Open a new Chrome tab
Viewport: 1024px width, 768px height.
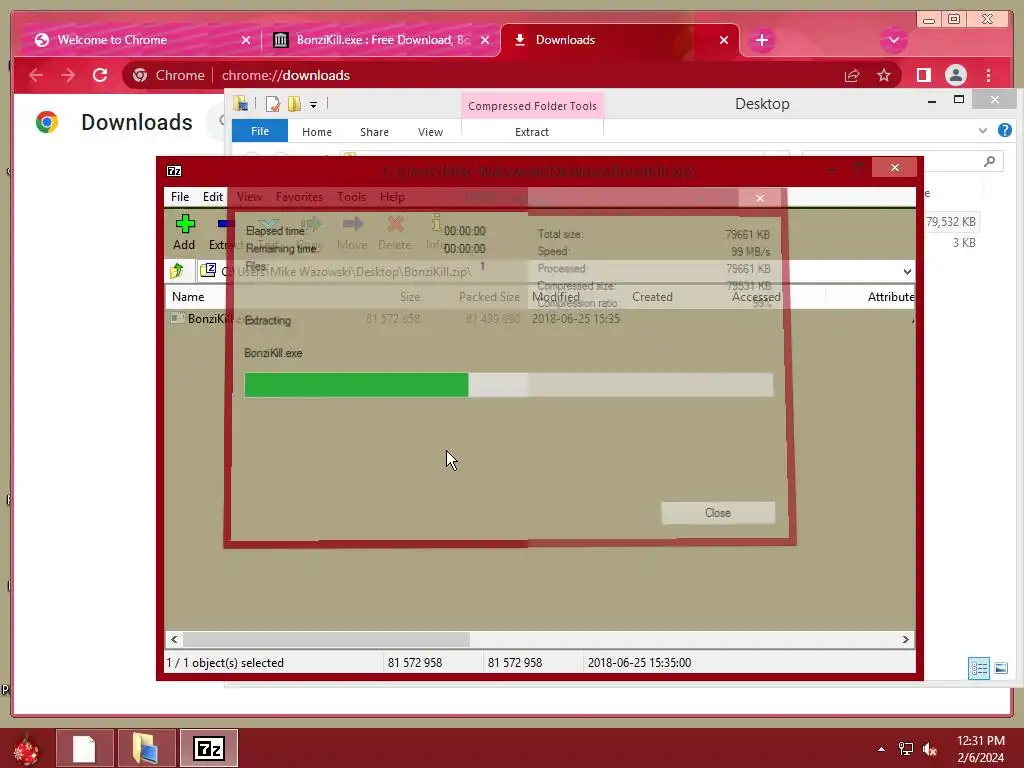(x=761, y=40)
